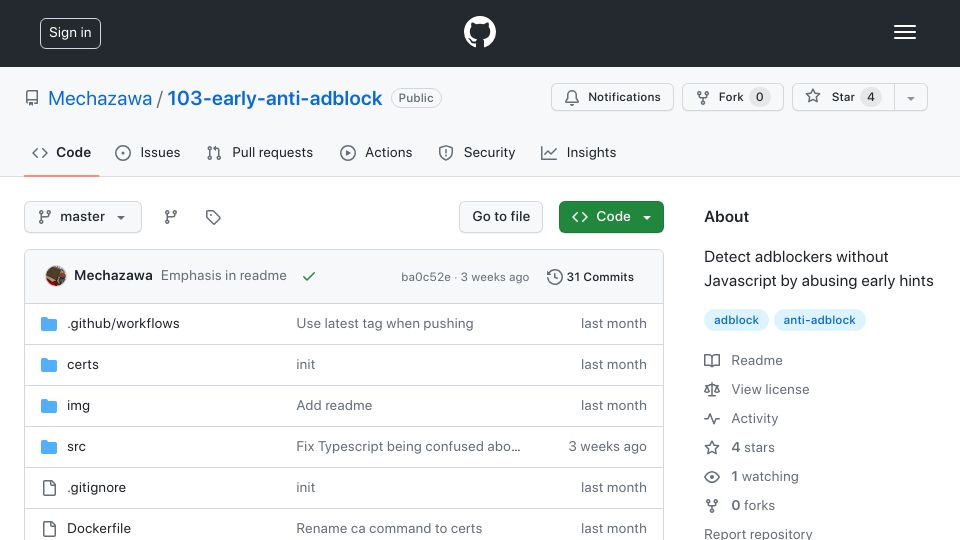Viewport: 960px width, 540px height.
Task: Open the .github/workflows folder
Action: tap(123, 323)
